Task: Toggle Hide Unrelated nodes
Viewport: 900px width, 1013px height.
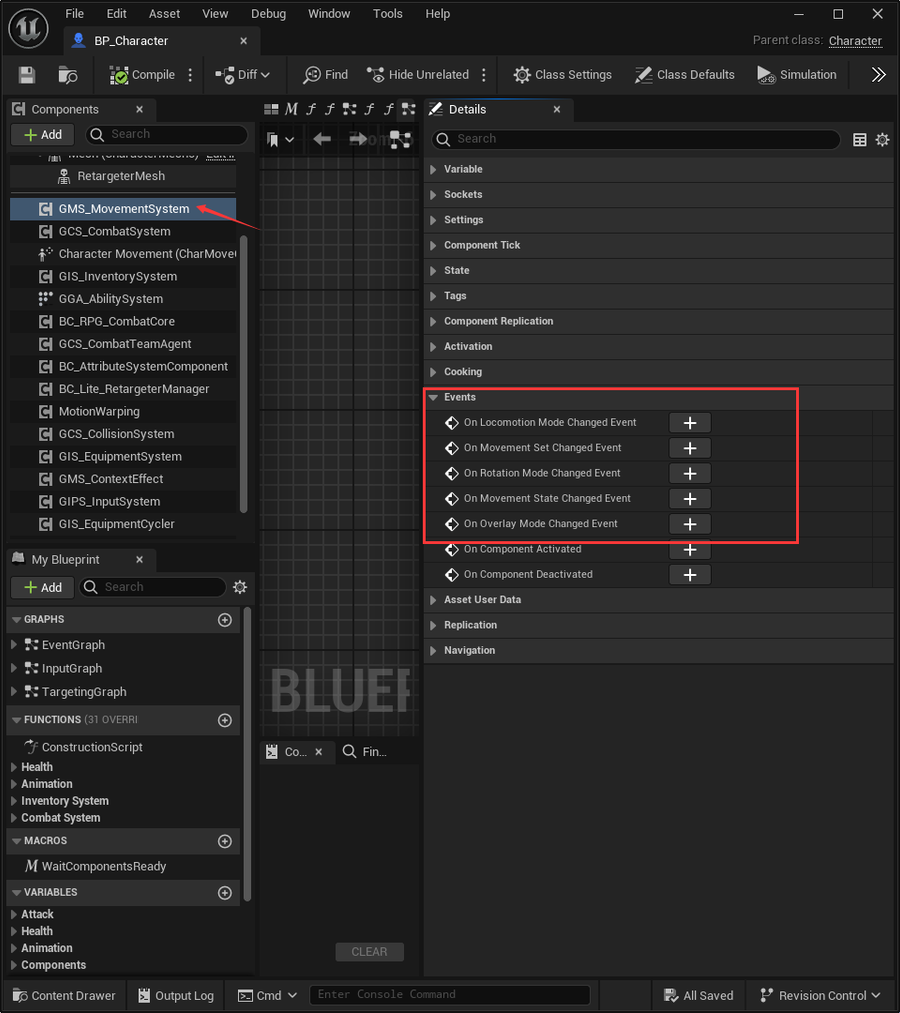Action: tap(418, 75)
